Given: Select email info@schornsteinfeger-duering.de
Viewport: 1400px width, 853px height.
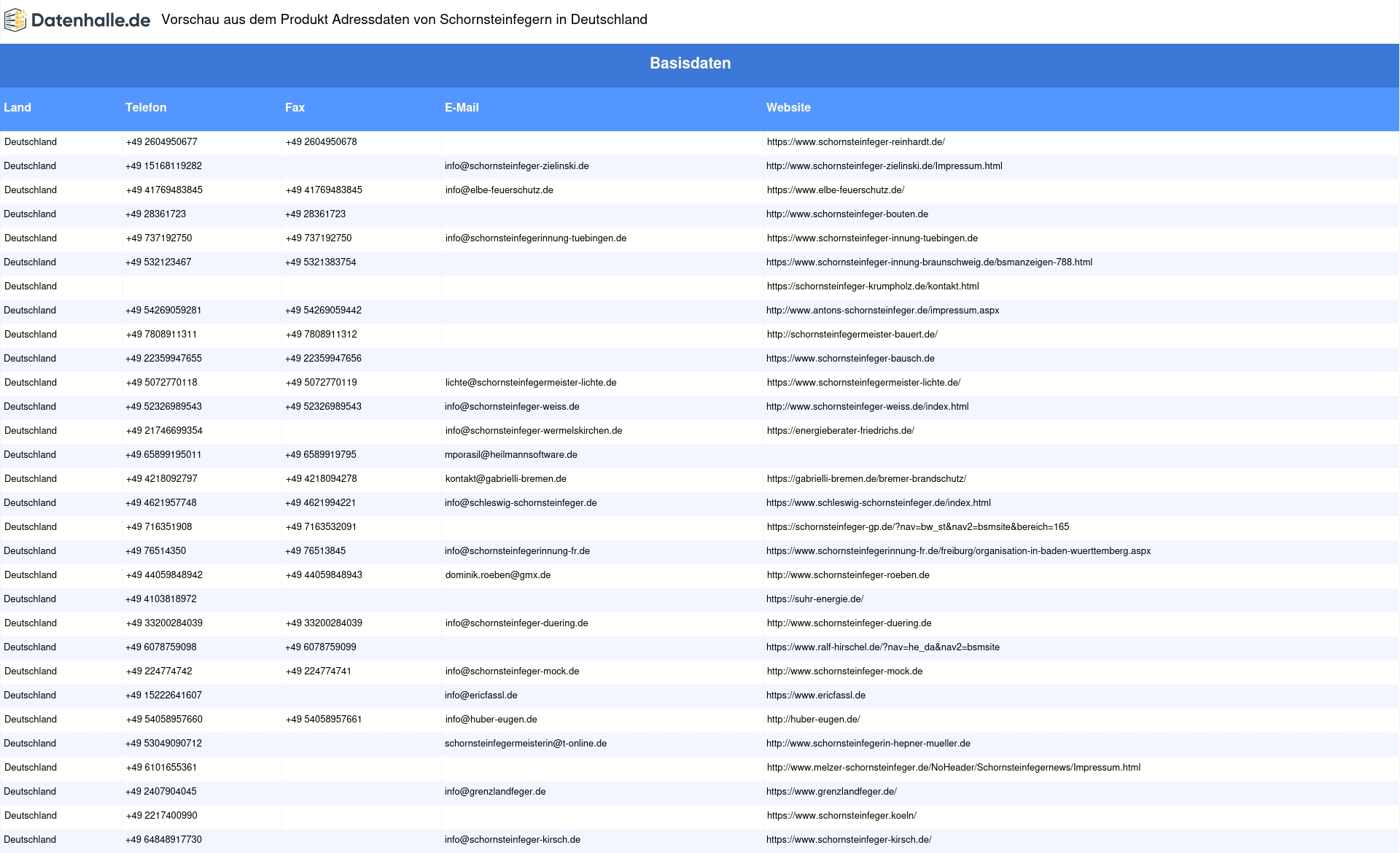Looking at the screenshot, I should (517, 623).
